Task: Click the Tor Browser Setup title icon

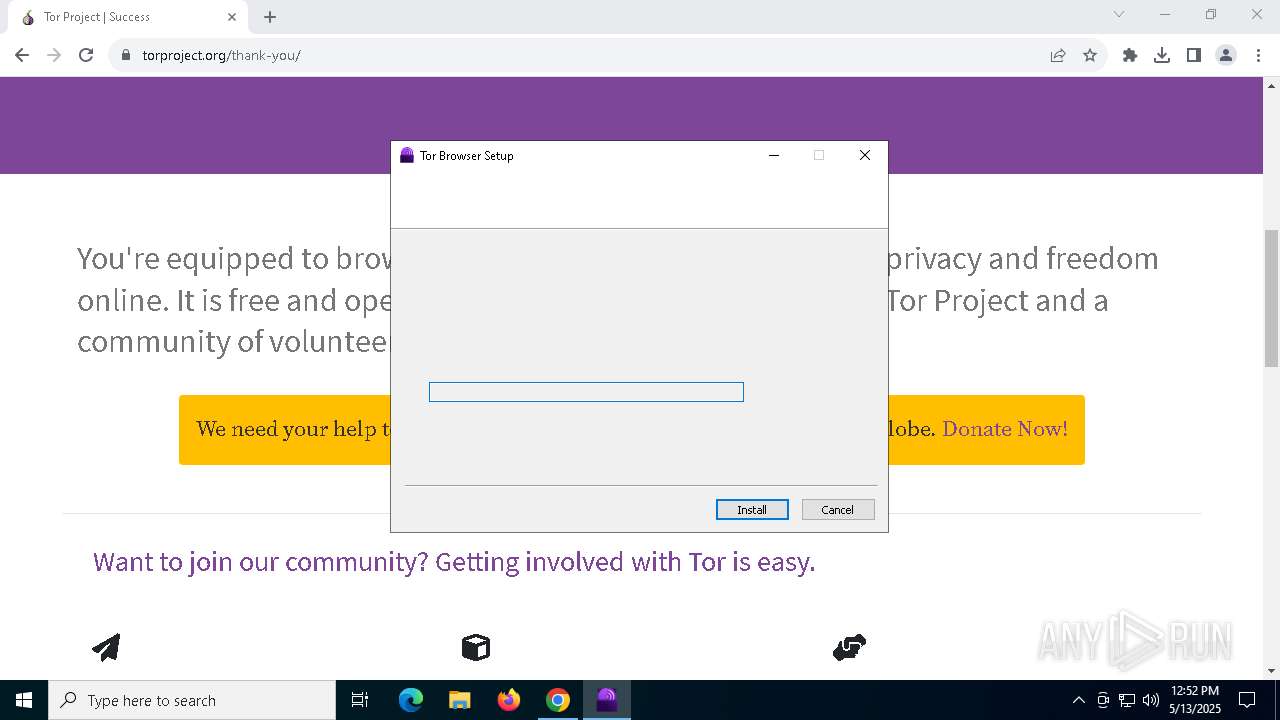Action: [x=407, y=155]
